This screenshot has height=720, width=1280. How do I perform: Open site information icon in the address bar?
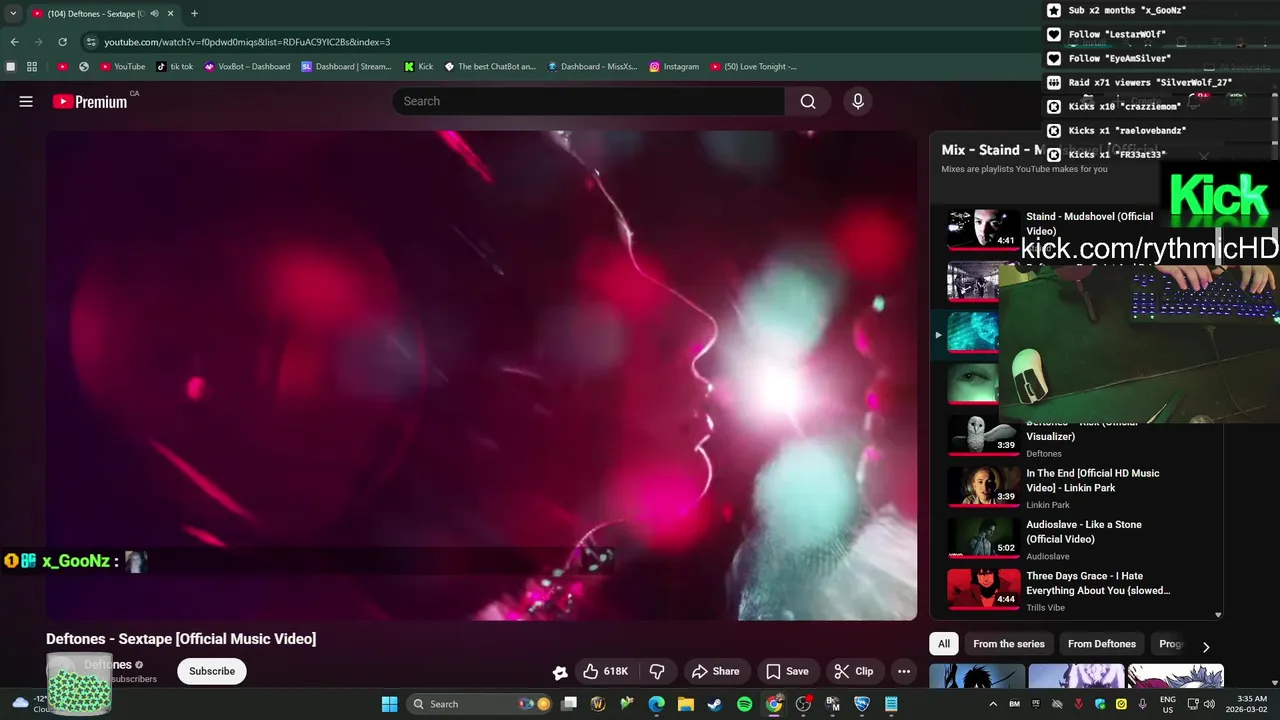91,42
